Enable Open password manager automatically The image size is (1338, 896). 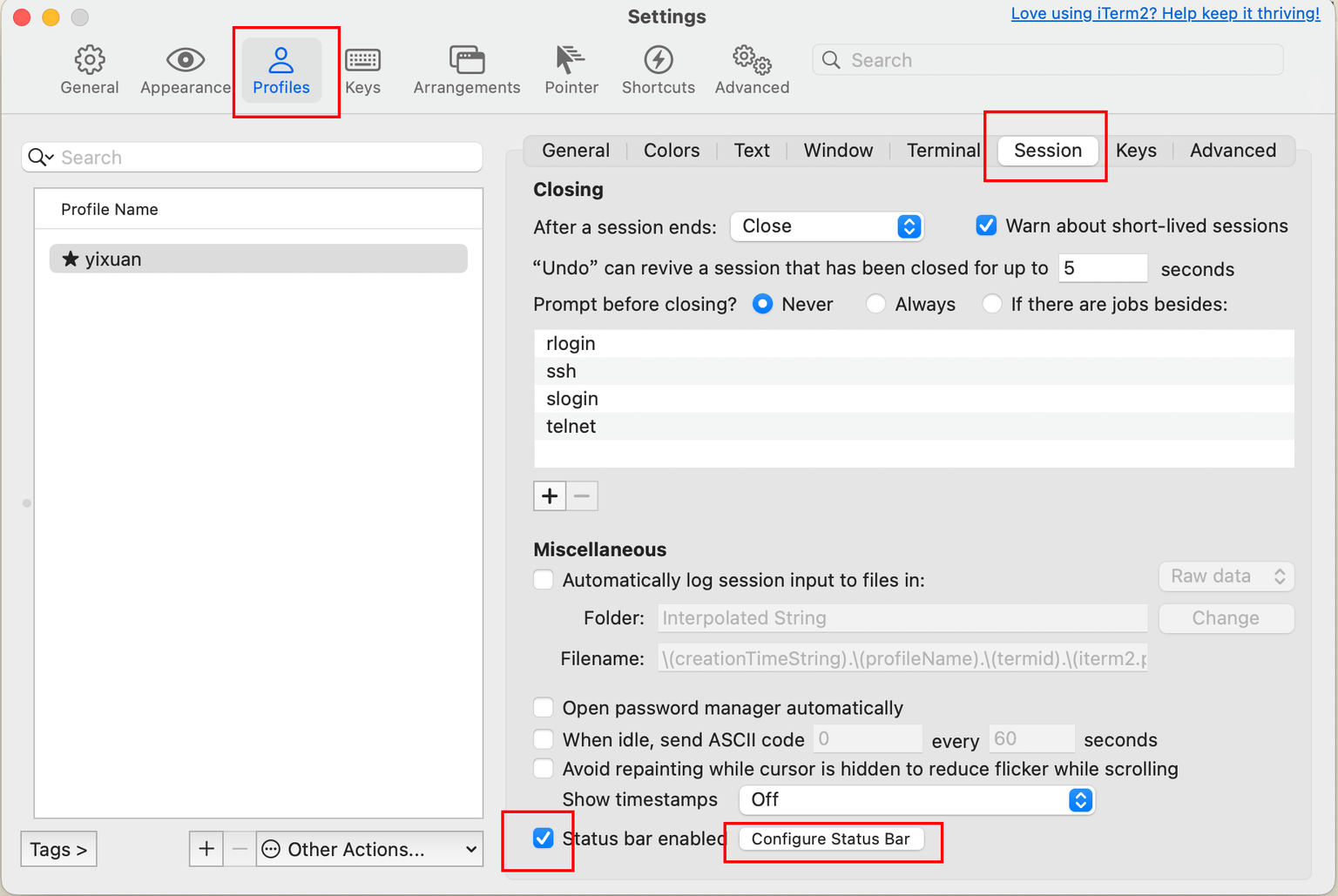(x=544, y=708)
